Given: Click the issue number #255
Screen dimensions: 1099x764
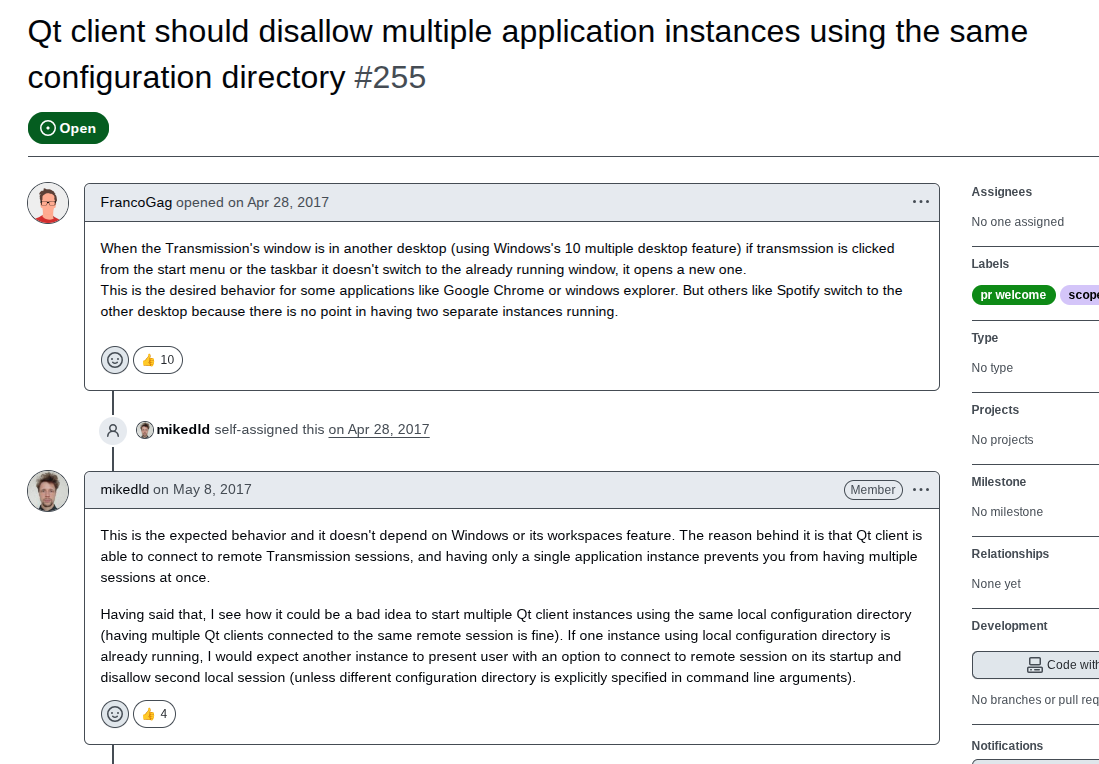Looking at the screenshot, I should [390, 78].
